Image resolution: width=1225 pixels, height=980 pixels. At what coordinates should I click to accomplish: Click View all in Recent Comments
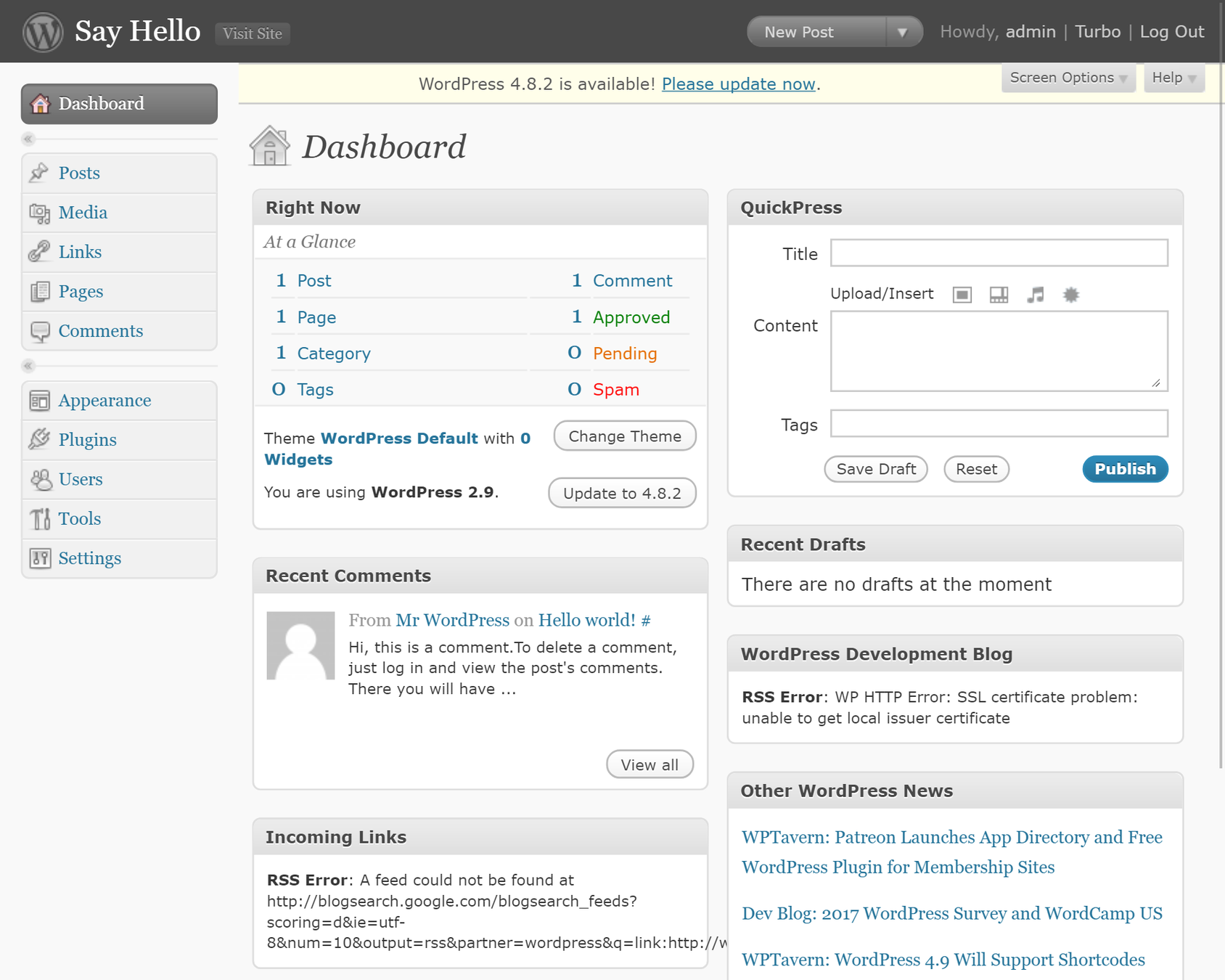click(x=650, y=764)
